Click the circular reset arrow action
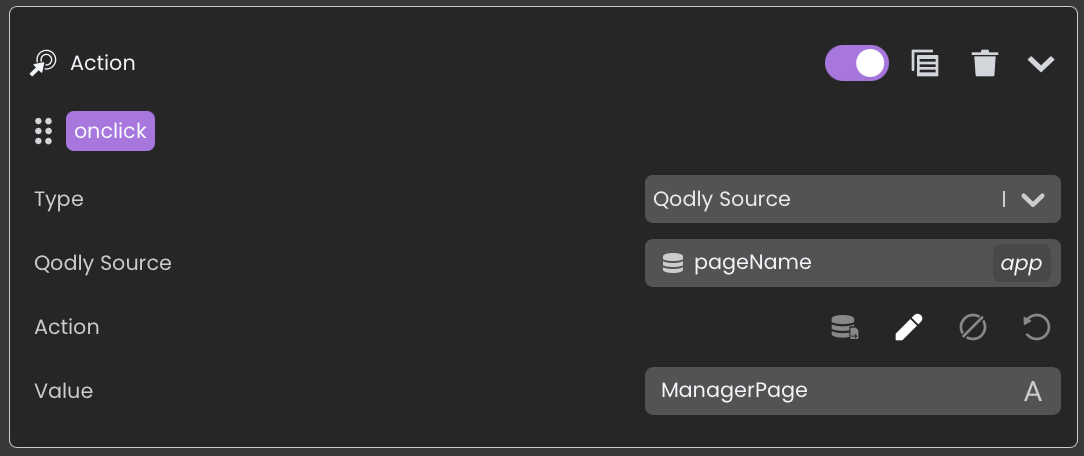This screenshot has height=456, width=1084. [x=1036, y=327]
